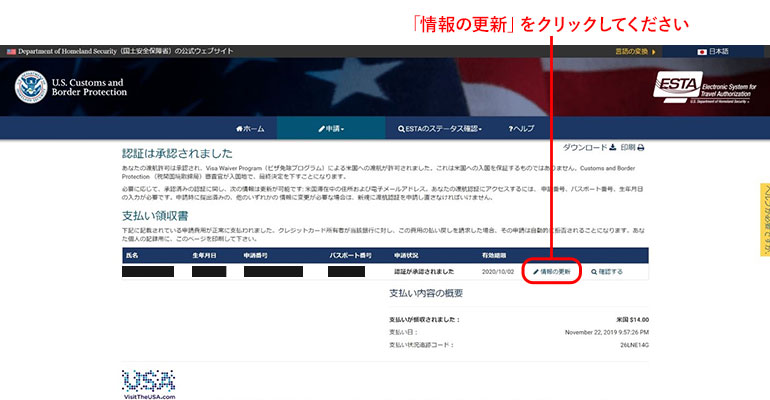Click the パスポート番号 column header
The width and height of the screenshot is (770, 400).
[350, 256]
